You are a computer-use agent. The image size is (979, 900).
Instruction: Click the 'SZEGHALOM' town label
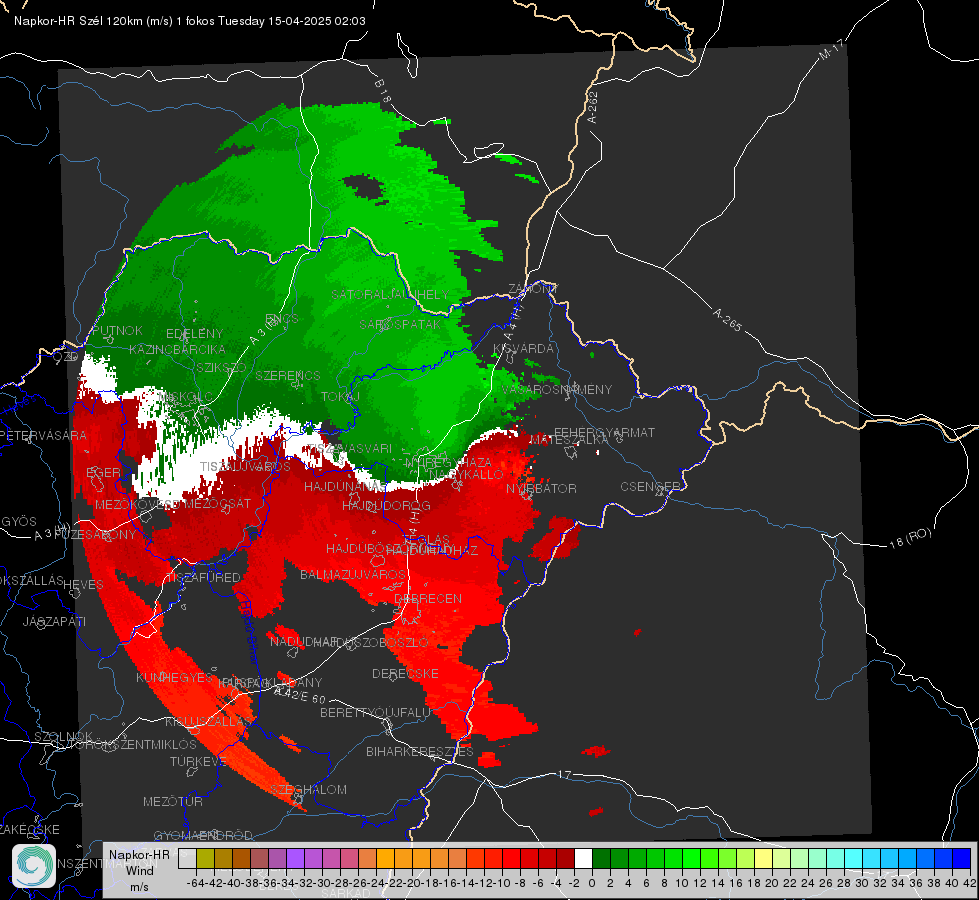pos(308,789)
